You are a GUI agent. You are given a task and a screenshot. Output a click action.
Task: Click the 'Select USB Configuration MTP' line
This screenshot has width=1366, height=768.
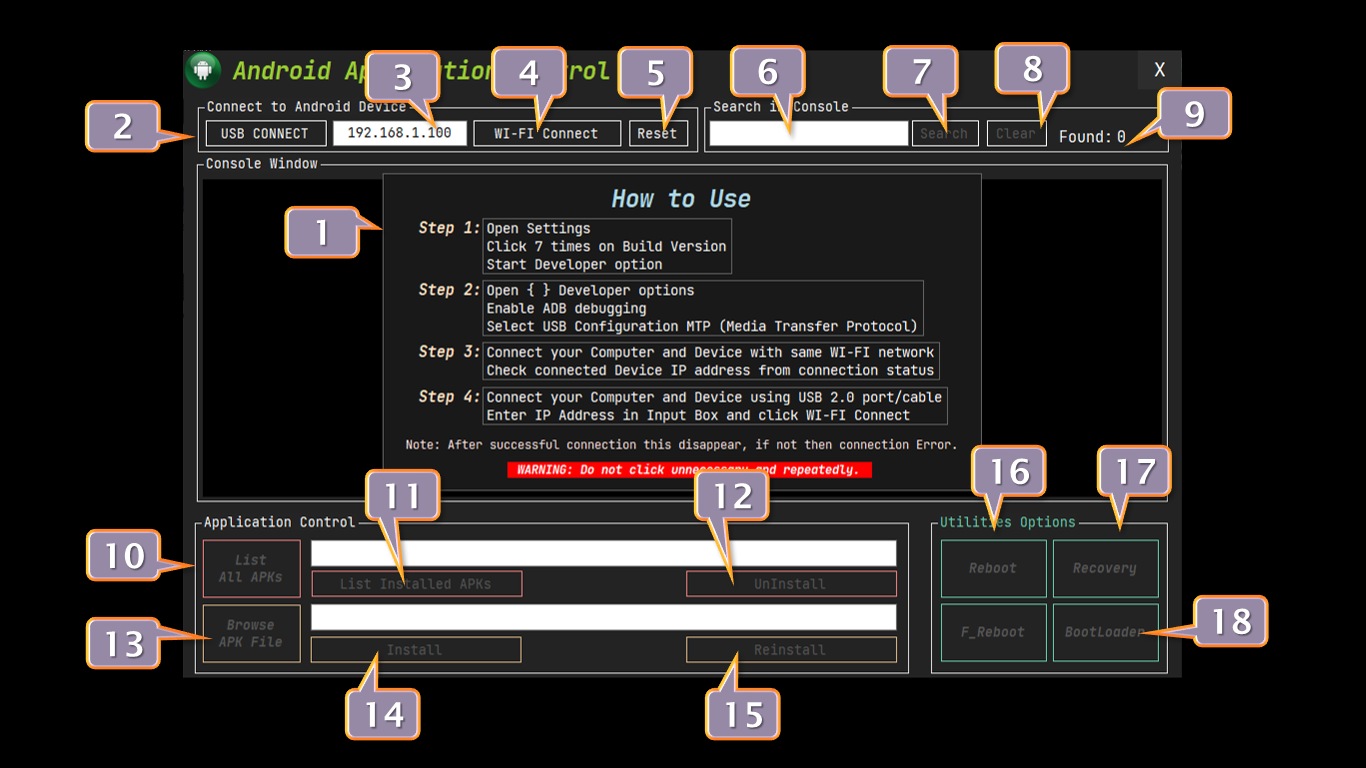pos(702,326)
